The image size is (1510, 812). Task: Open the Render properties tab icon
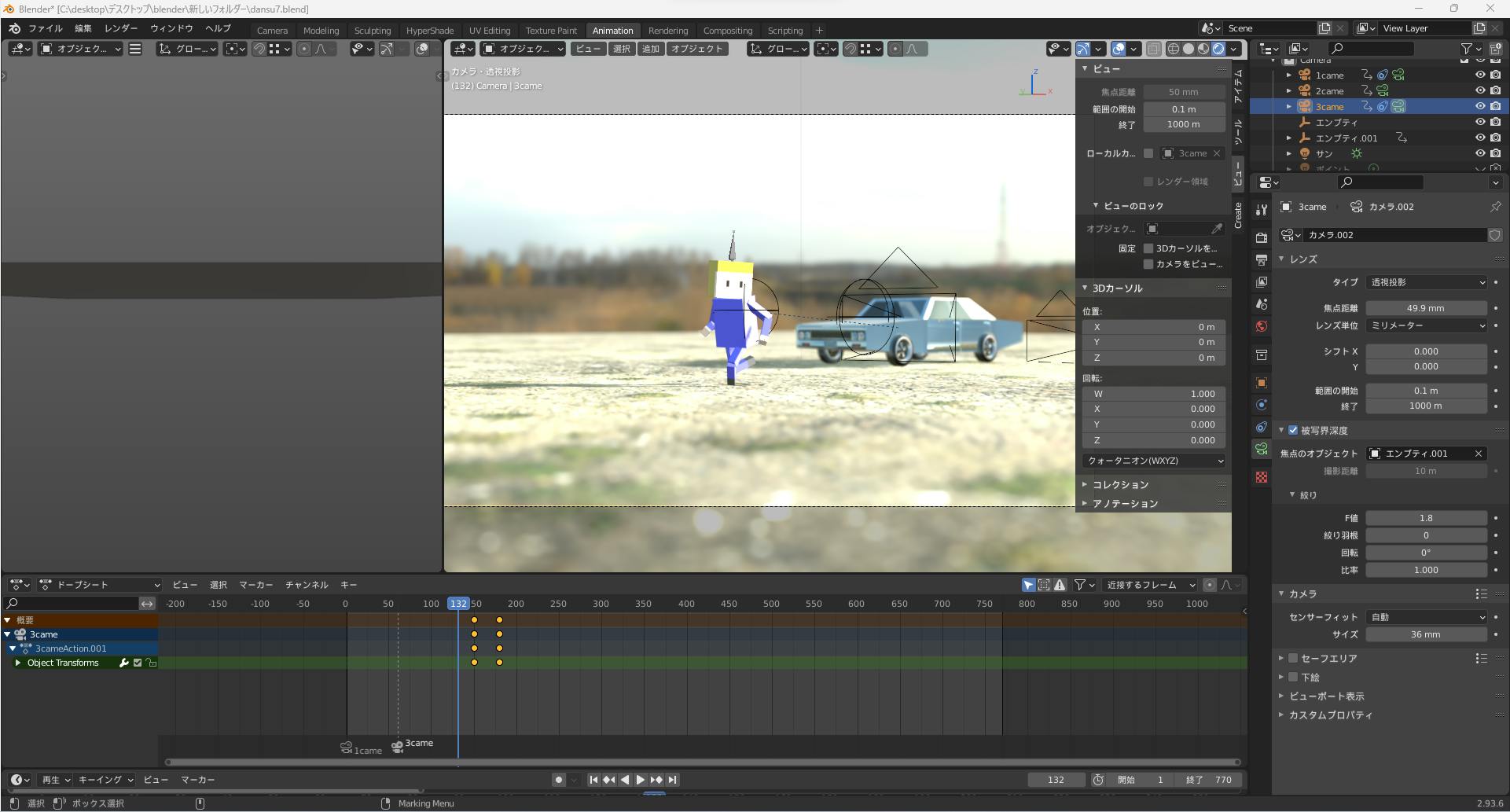tap(1262, 237)
